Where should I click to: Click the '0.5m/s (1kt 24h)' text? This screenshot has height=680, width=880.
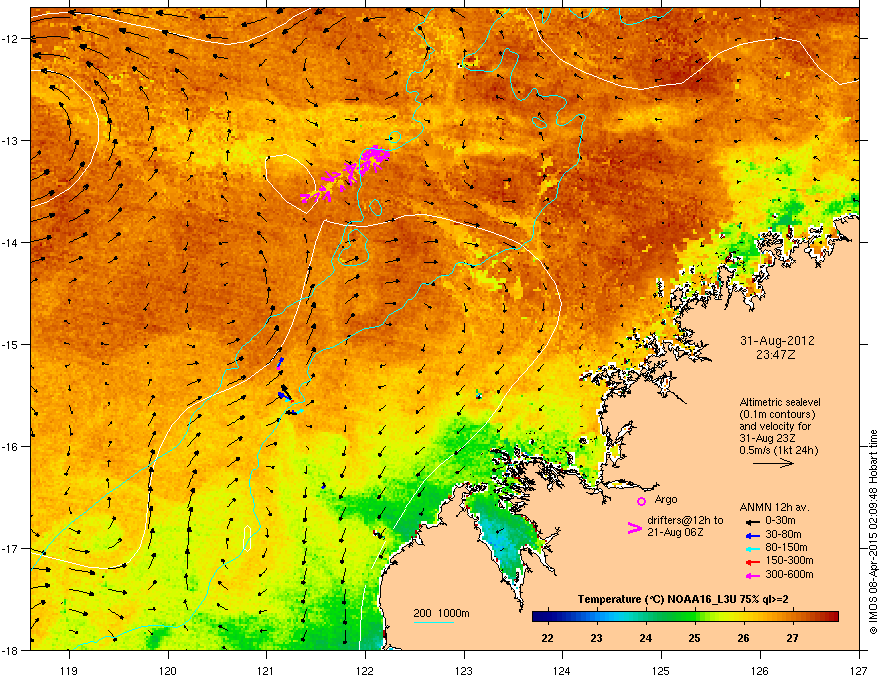[778, 450]
